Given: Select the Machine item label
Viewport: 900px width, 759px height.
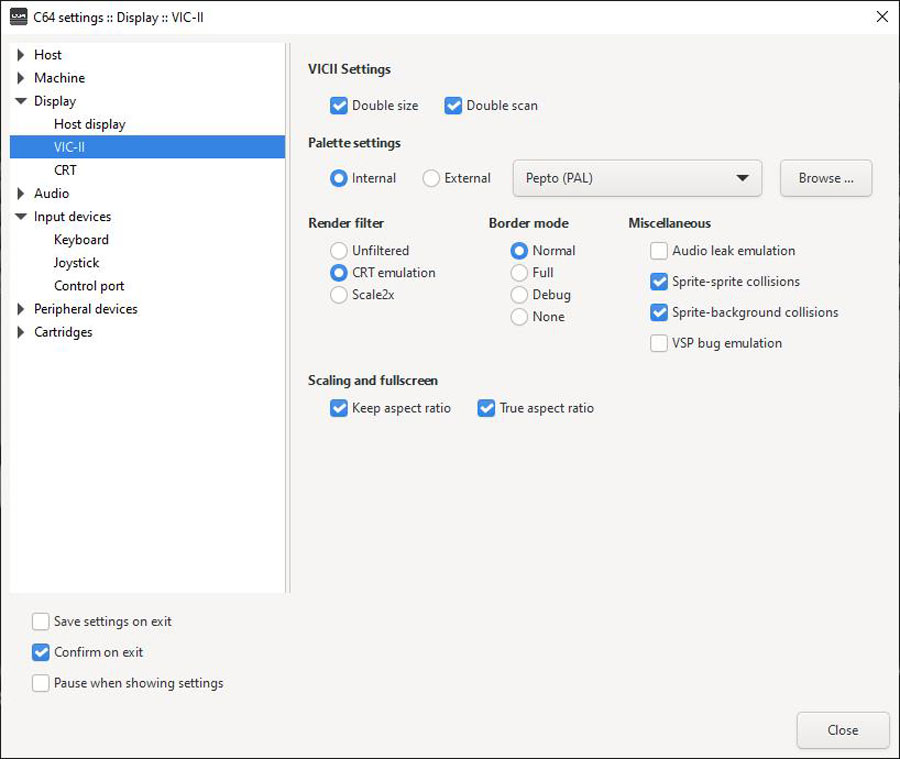Looking at the screenshot, I should [60, 78].
